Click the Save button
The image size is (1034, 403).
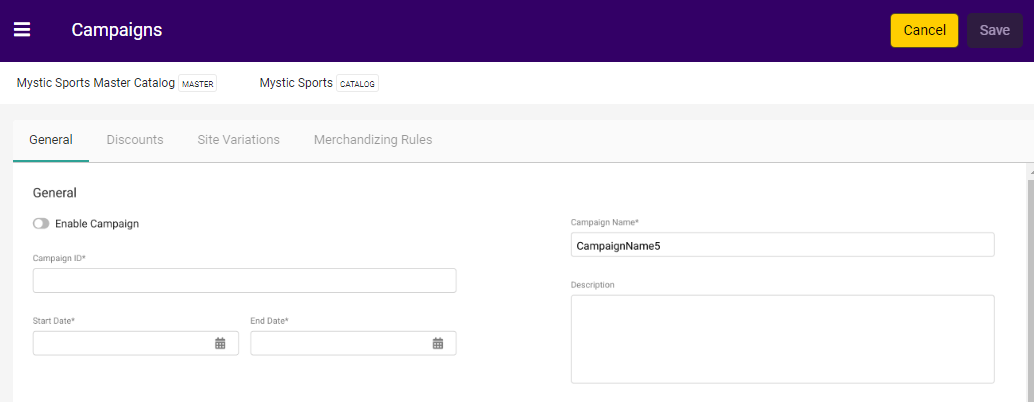[x=994, y=30]
